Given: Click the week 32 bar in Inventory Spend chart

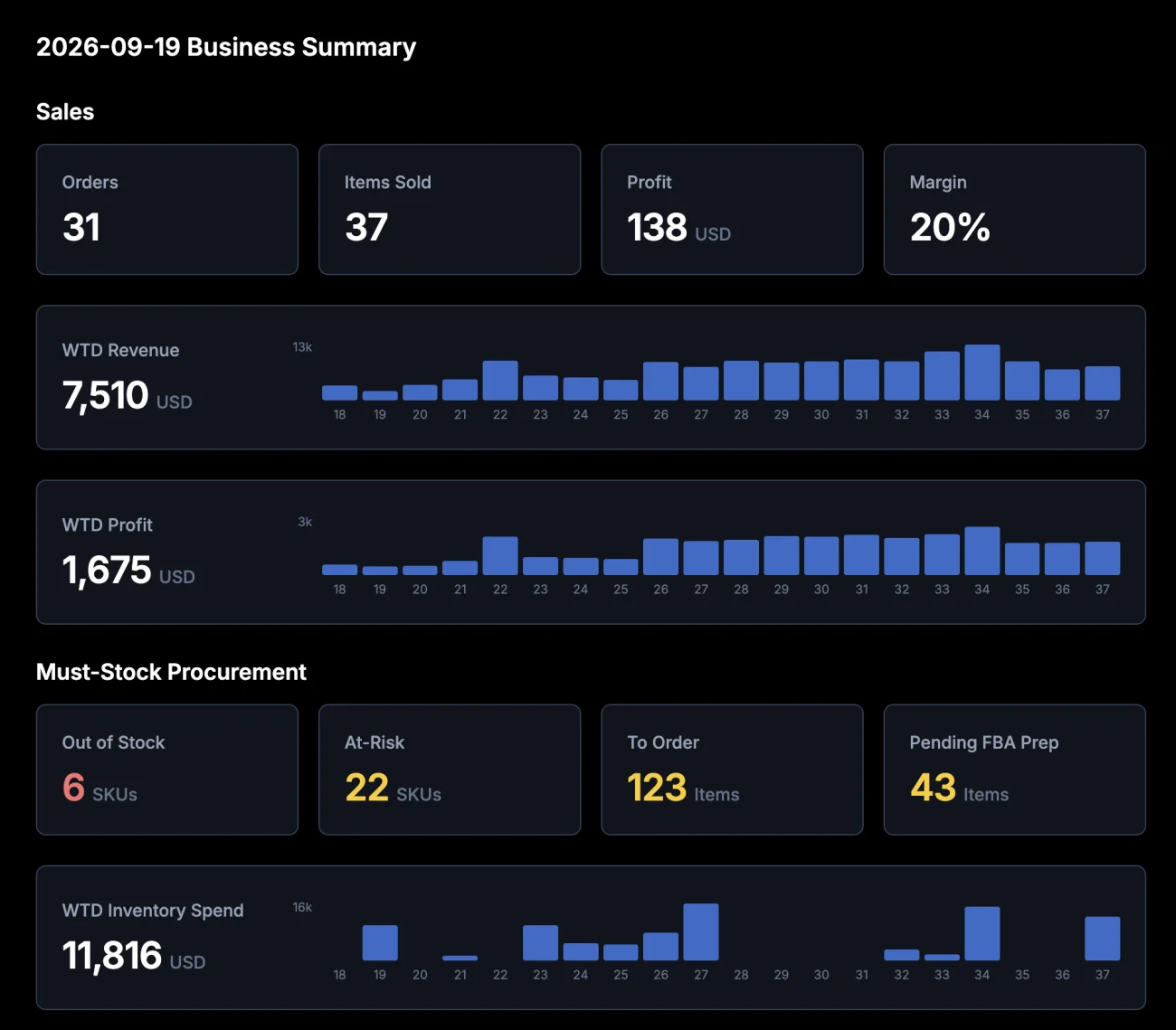Looking at the screenshot, I should click(902, 955).
